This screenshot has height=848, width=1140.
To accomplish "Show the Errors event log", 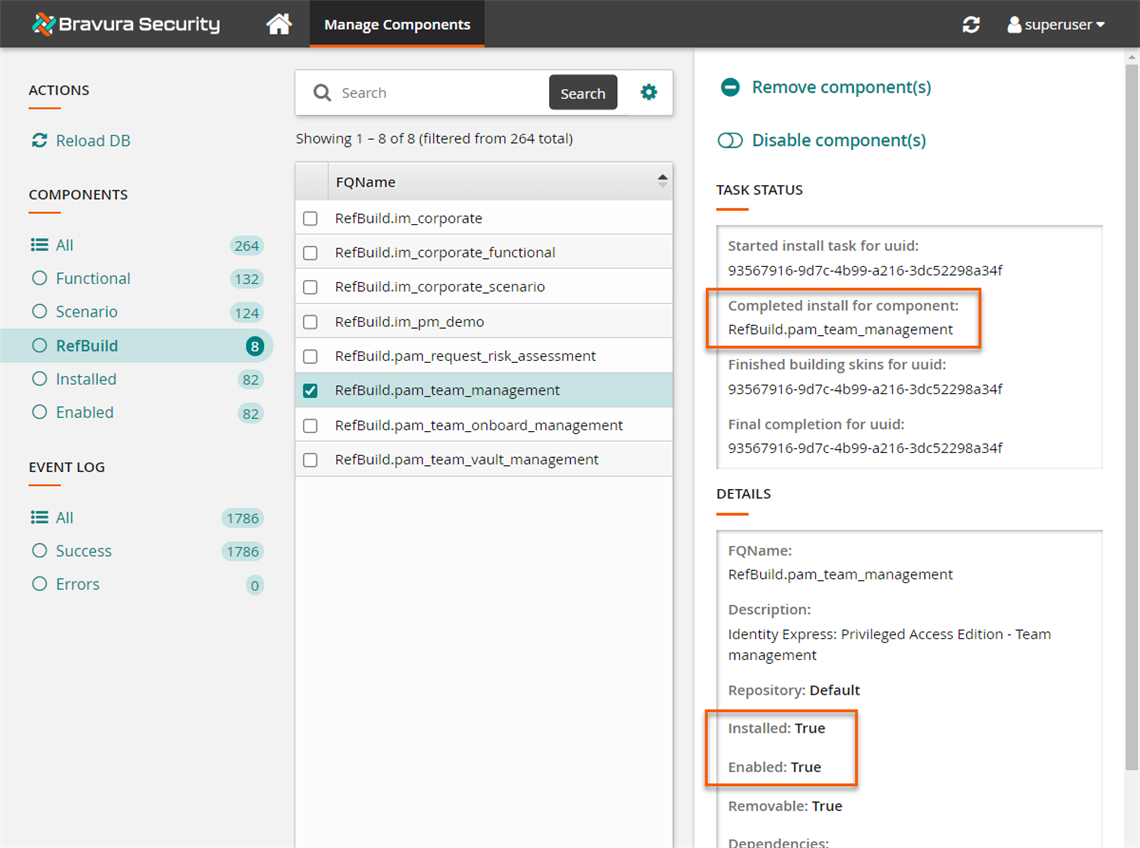I will [77, 584].
